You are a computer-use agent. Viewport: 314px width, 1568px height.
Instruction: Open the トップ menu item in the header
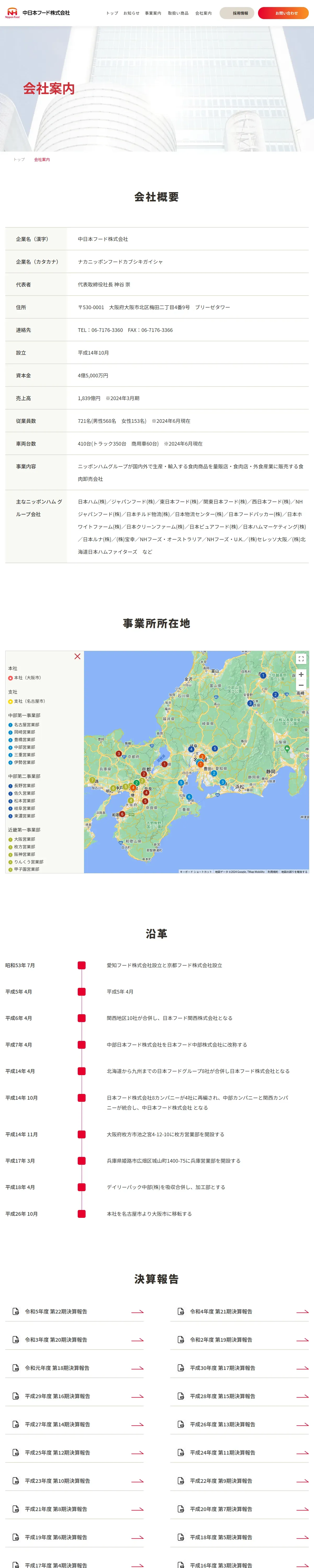point(112,13)
